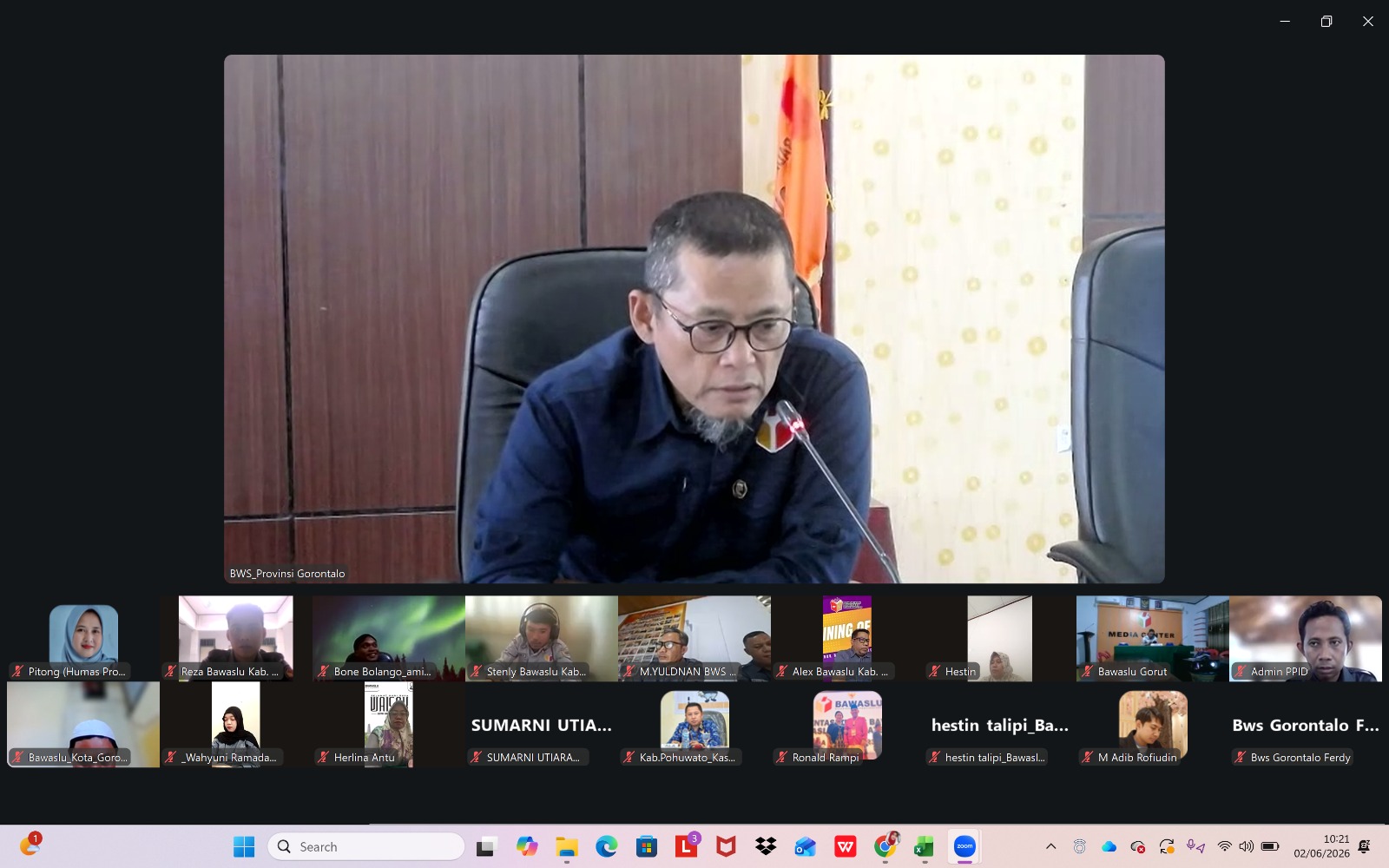Open the clock showing 10:21
Screen dimensions: 1389x868
click(1321, 846)
